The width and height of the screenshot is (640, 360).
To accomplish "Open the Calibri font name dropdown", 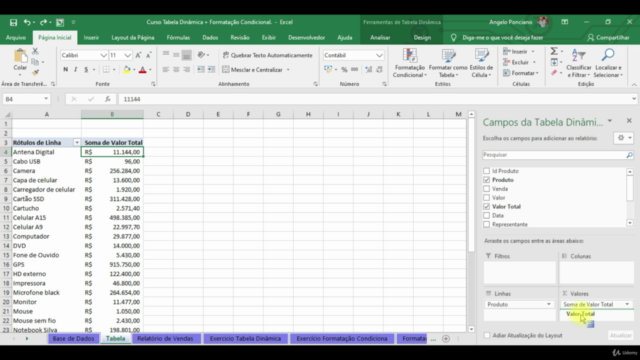I will [103, 55].
